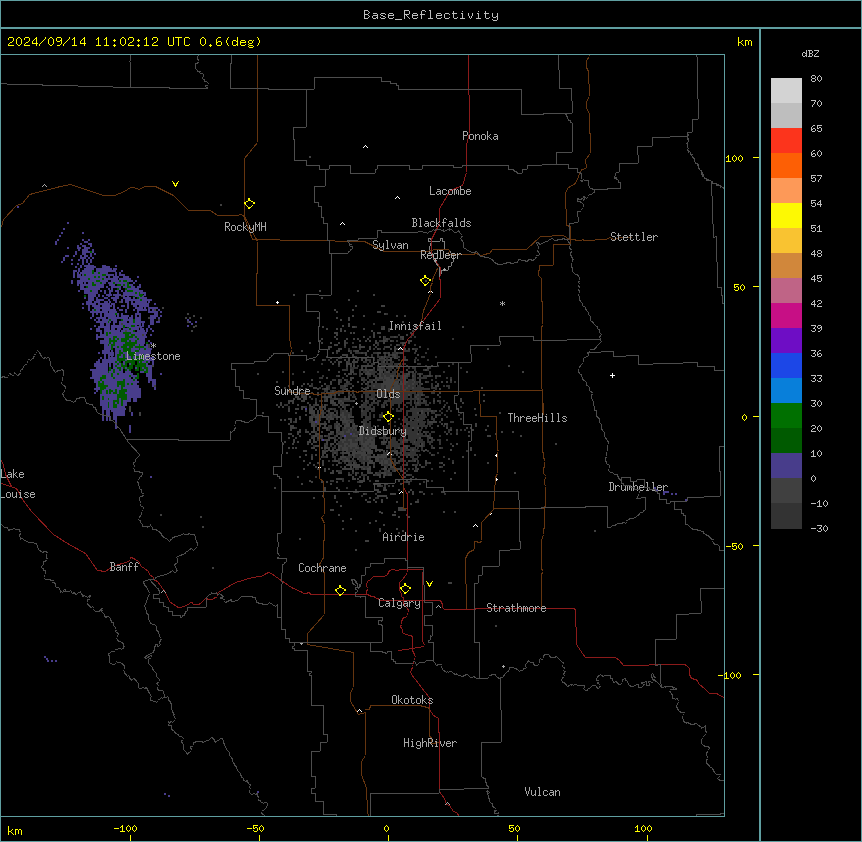
Task: Click the yellow diamond marker southwest of RedDeer
Action: 426,281
